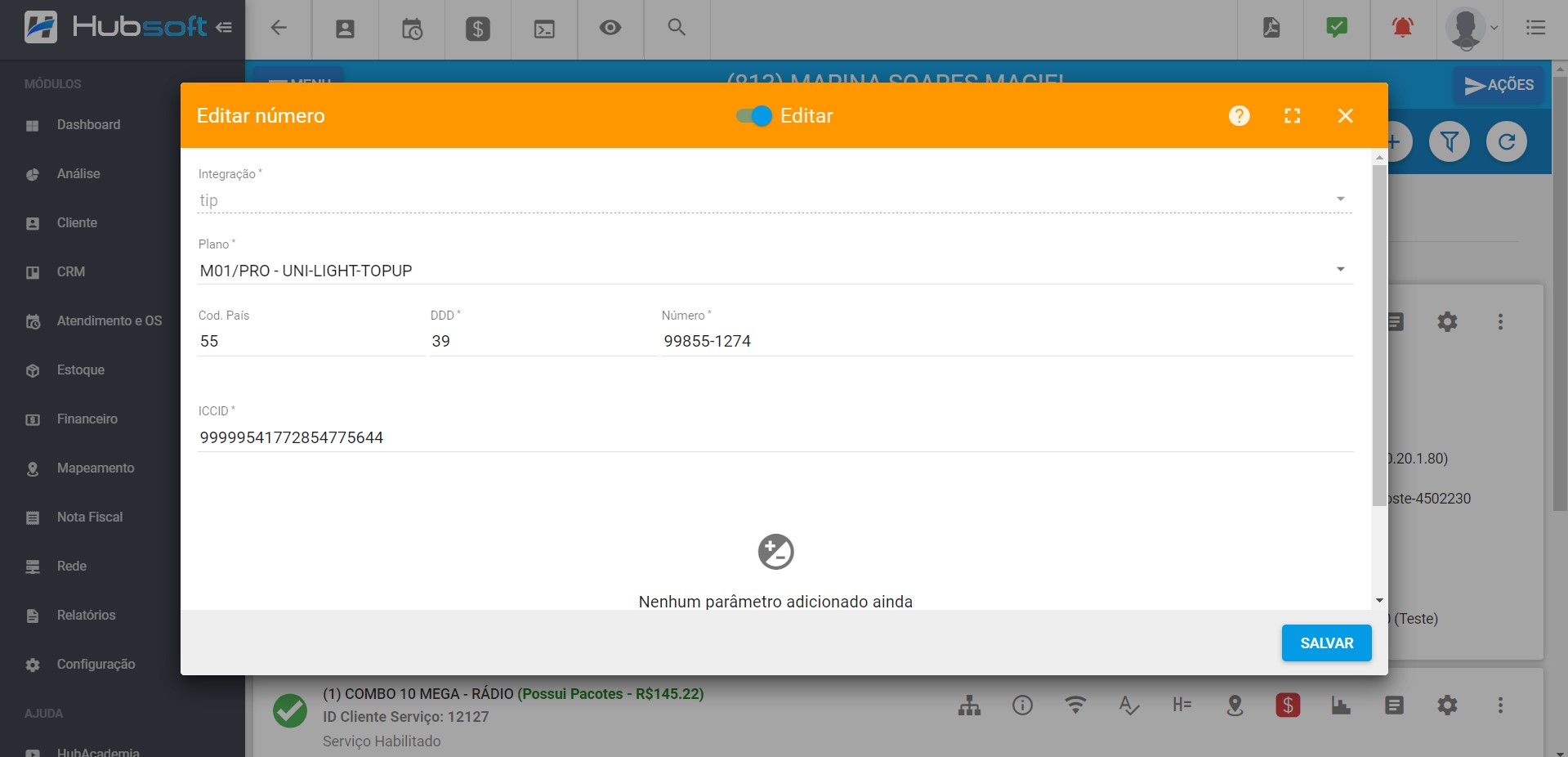Click the contacts icon in top toolbar

coord(346,28)
